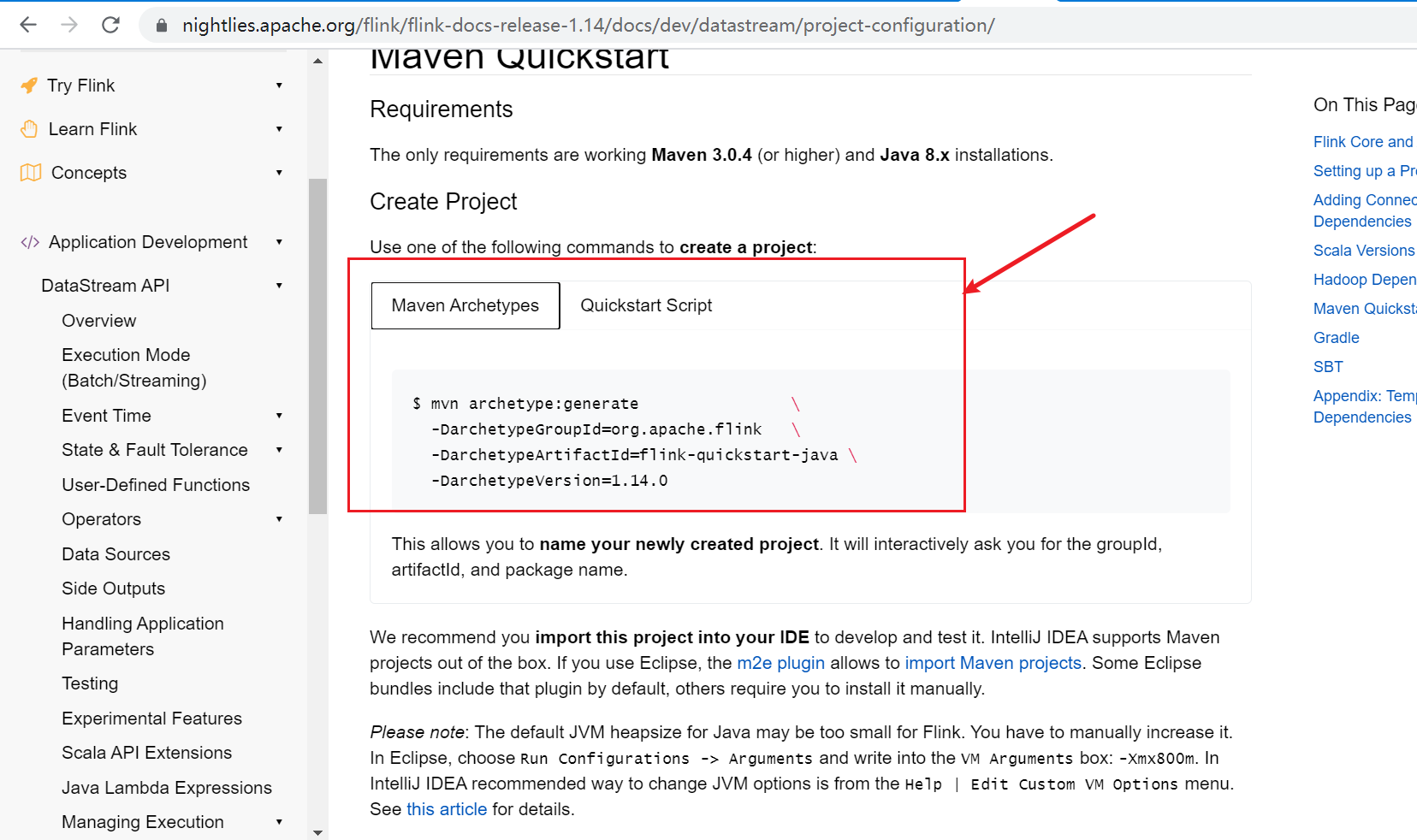
Task: Jump to Gradle section link
Action: pos(1336,338)
